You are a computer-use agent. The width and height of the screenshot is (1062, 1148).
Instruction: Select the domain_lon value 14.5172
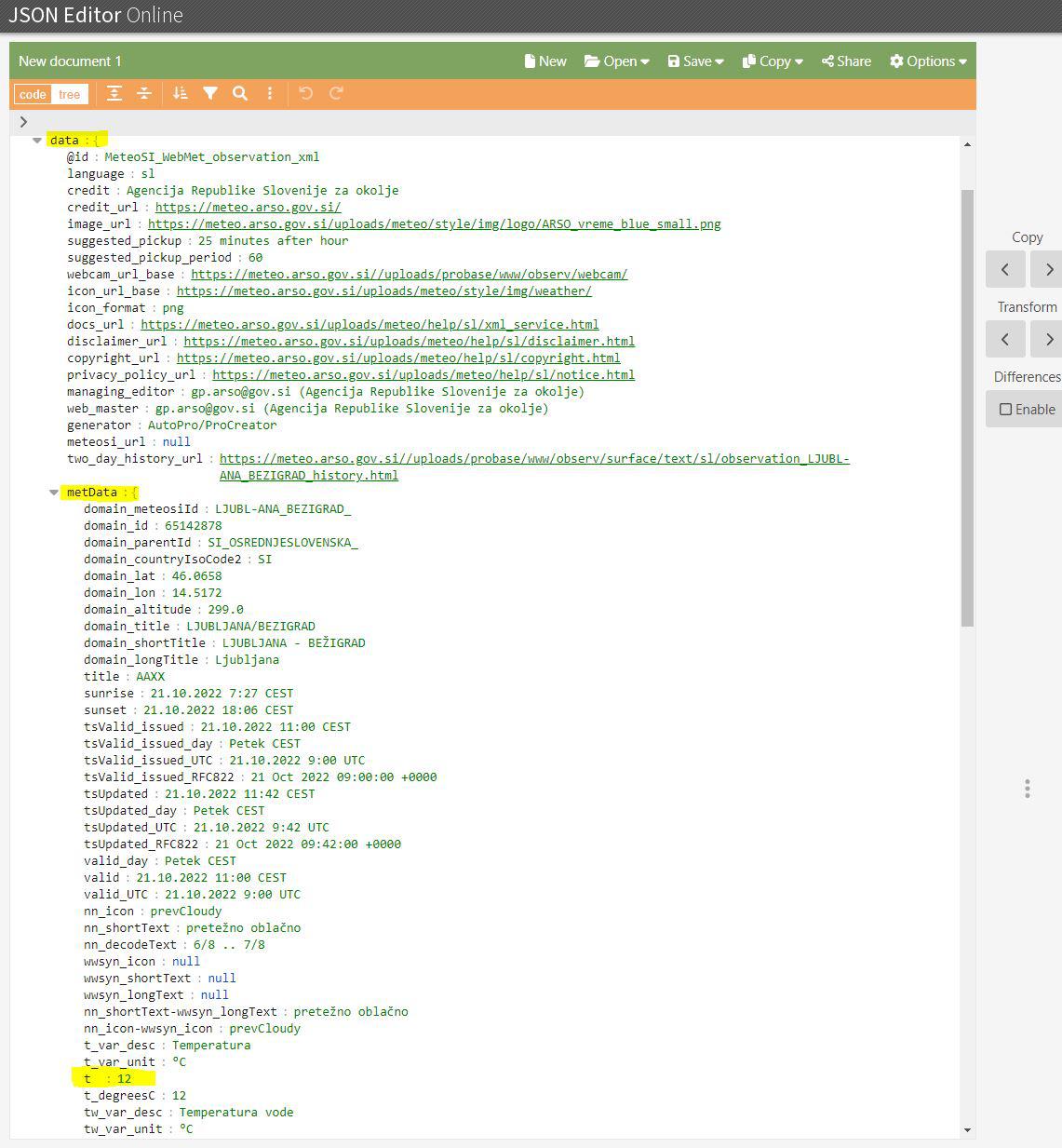(x=196, y=593)
